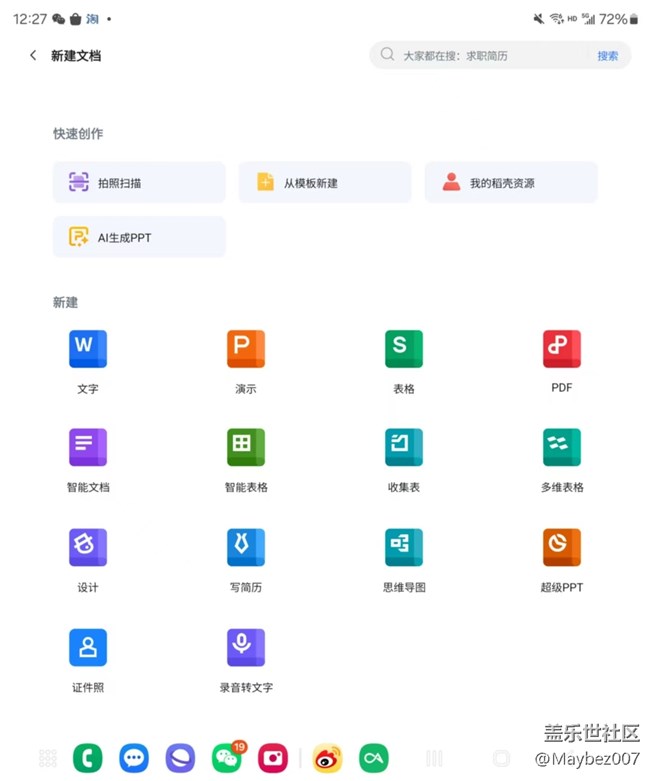Image resolution: width=650 pixels, height=781 pixels.
Task: Create a new 智能文档
Action: click(88, 461)
